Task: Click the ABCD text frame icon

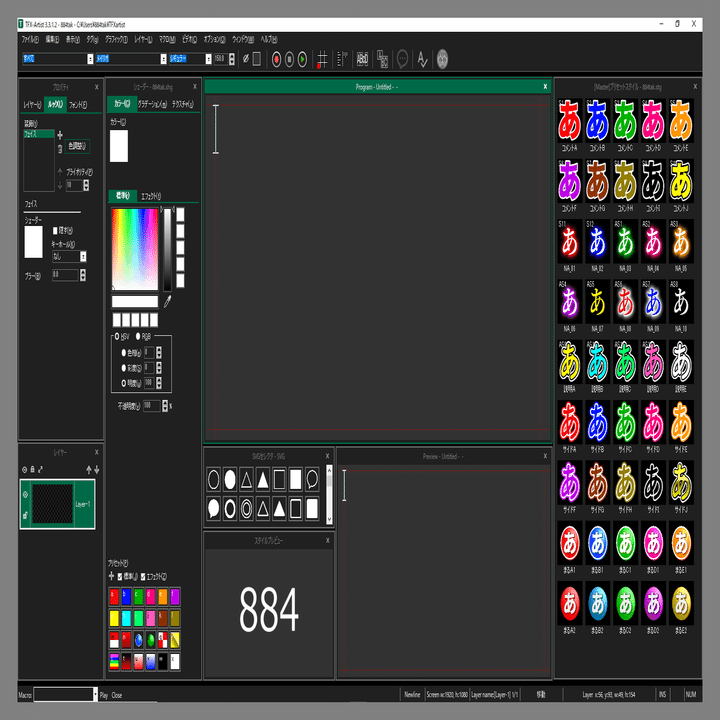Action: coord(362,59)
